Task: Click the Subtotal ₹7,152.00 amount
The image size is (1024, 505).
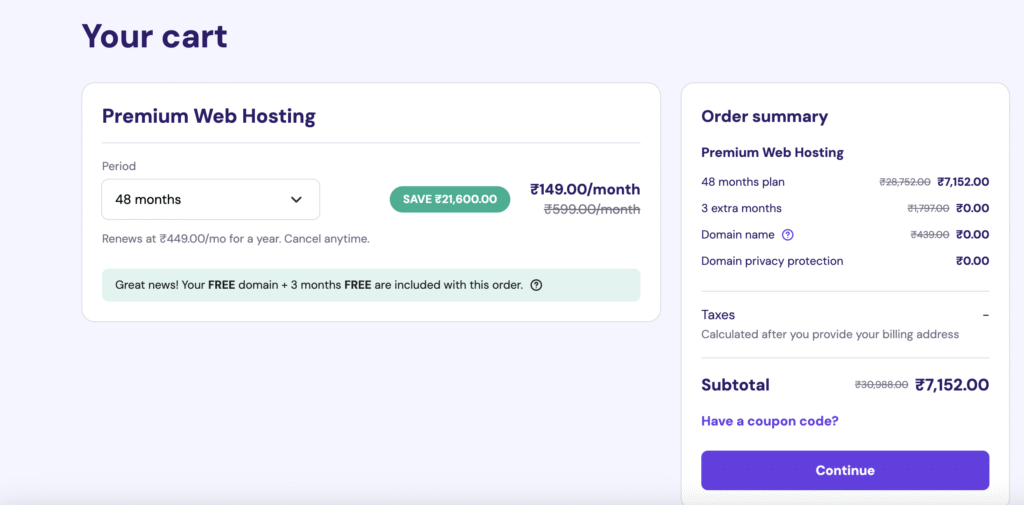Action: [952, 385]
